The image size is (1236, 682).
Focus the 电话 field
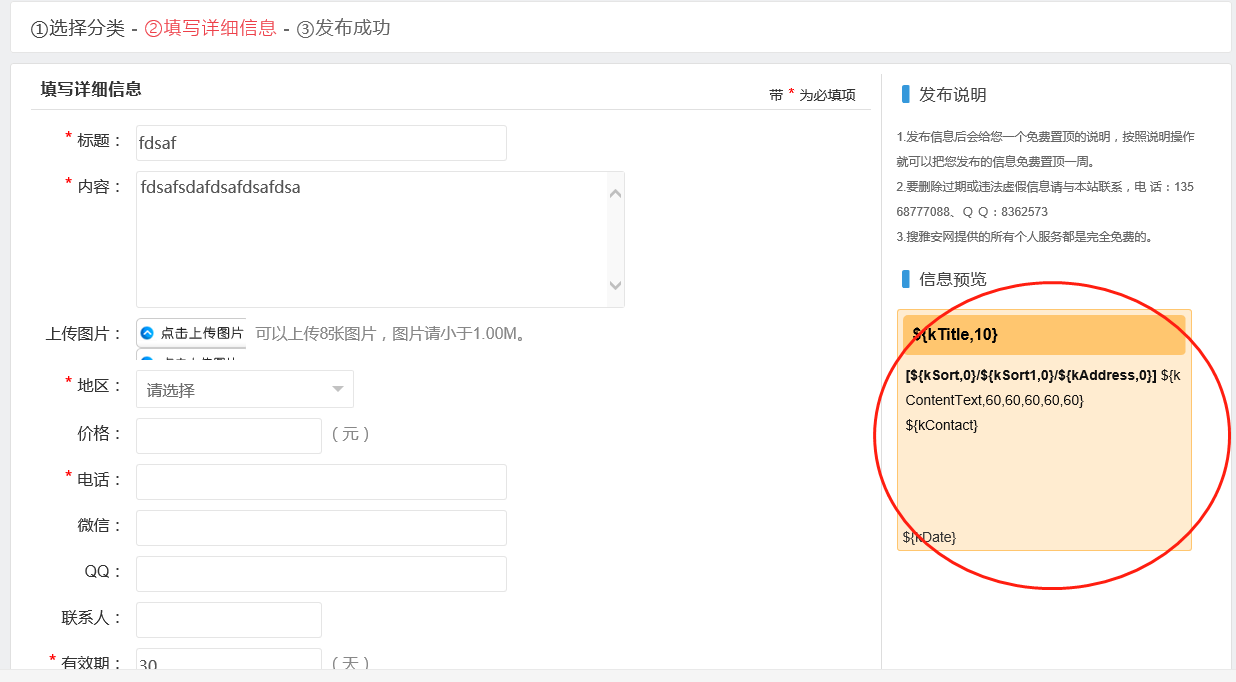321,482
